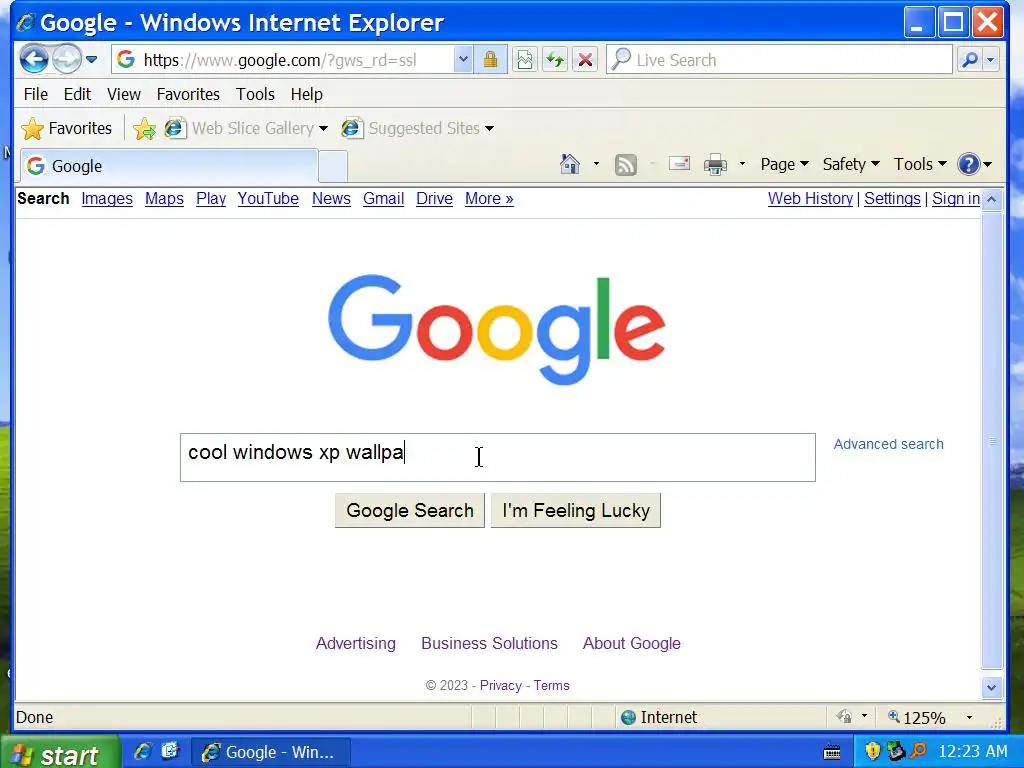Click the Forward navigation arrow
This screenshot has height=768, width=1024.
pyautogui.click(x=66, y=60)
